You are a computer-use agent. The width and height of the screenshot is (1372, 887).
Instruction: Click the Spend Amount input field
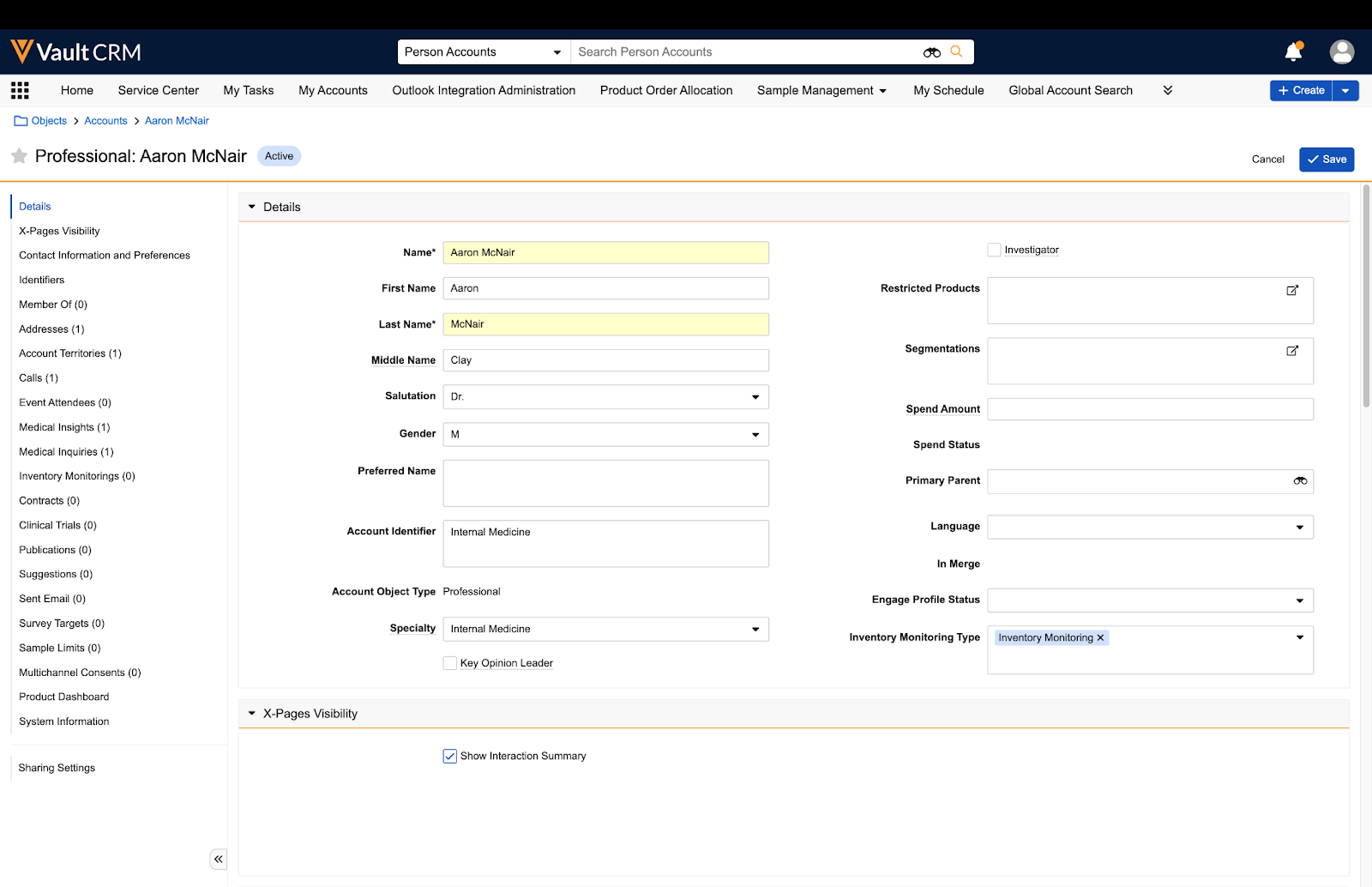click(1149, 409)
